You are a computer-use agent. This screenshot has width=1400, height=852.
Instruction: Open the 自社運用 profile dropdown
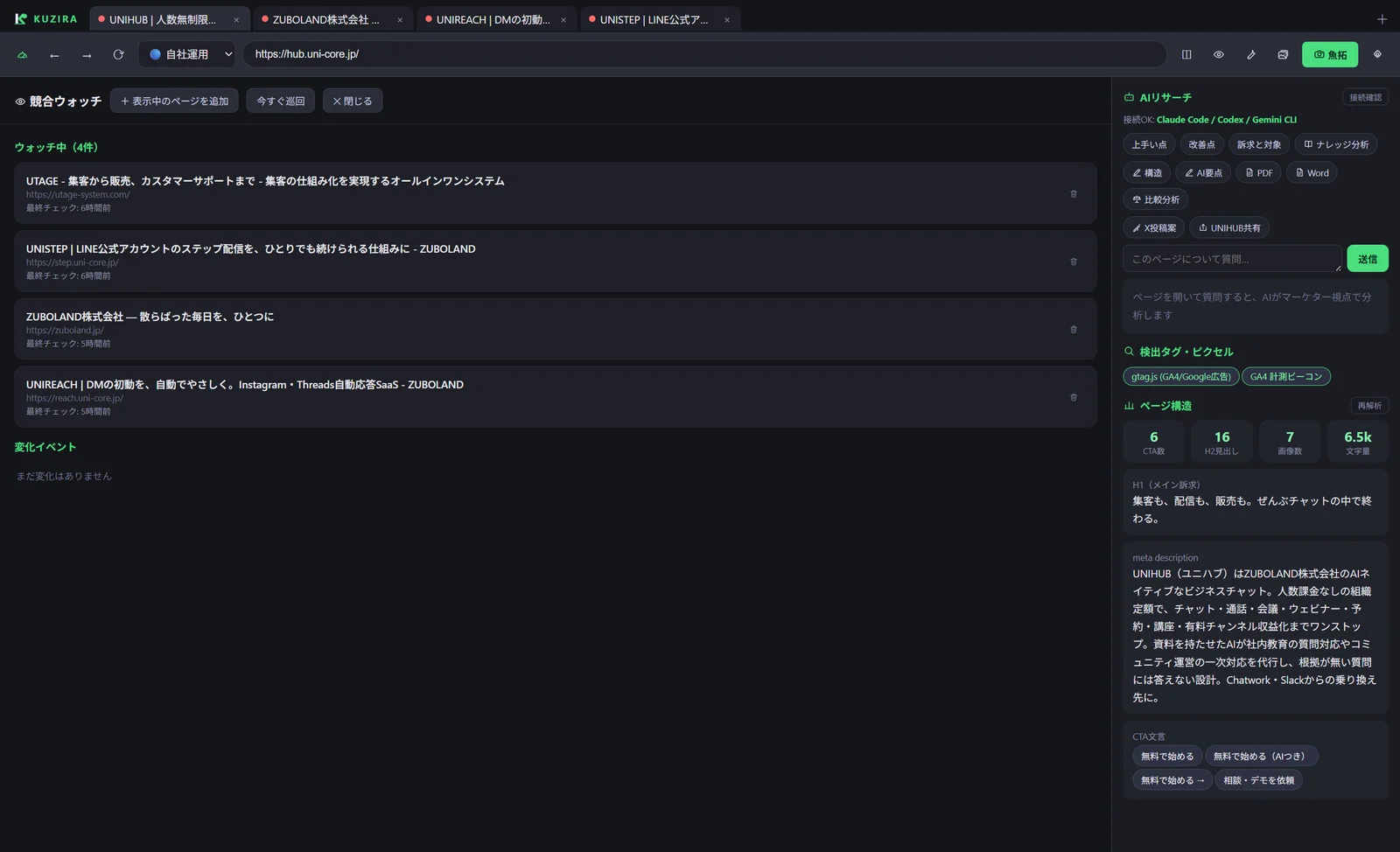coord(187,54)
